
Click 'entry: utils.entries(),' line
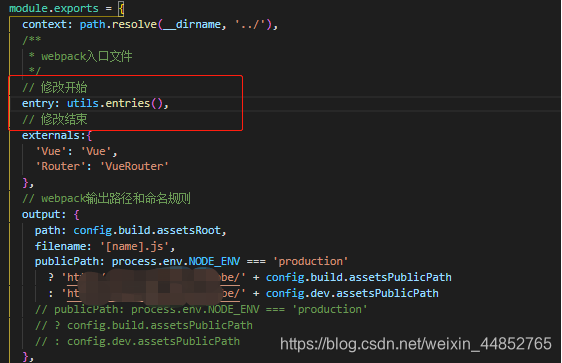(95, 103)
